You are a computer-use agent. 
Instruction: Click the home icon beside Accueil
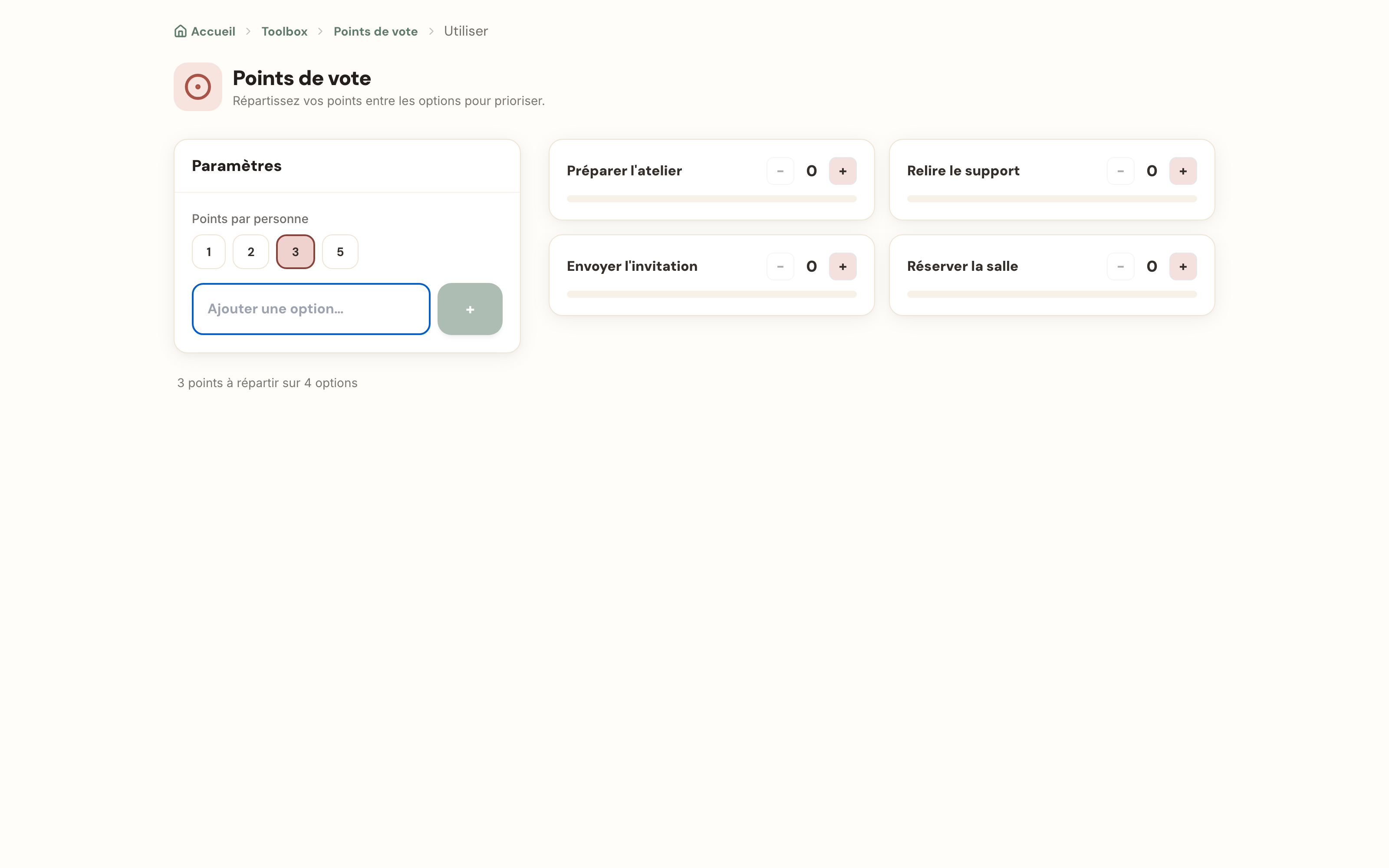tap(180, 31)
